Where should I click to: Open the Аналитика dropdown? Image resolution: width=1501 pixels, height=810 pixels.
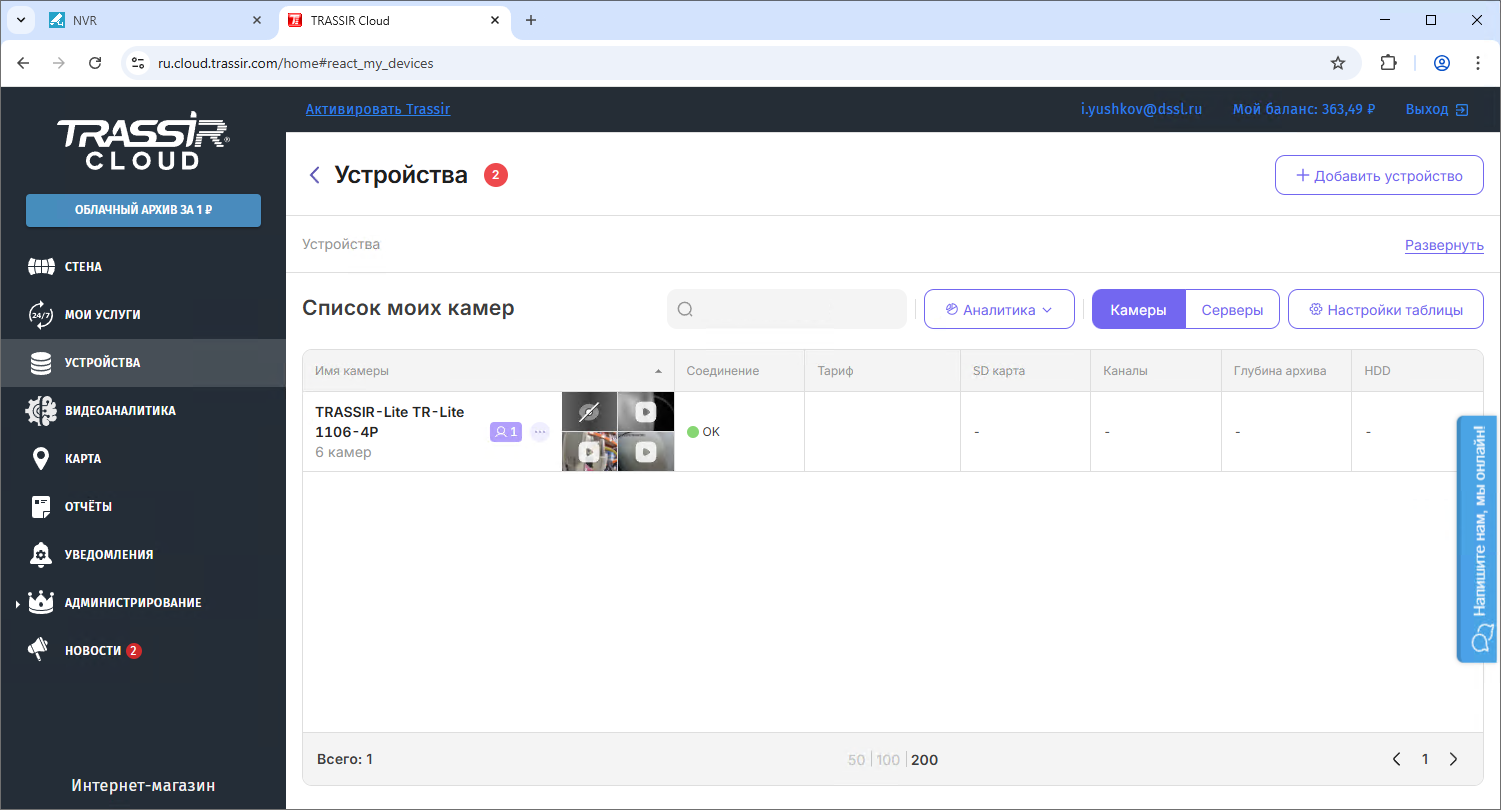pos(999,309)
